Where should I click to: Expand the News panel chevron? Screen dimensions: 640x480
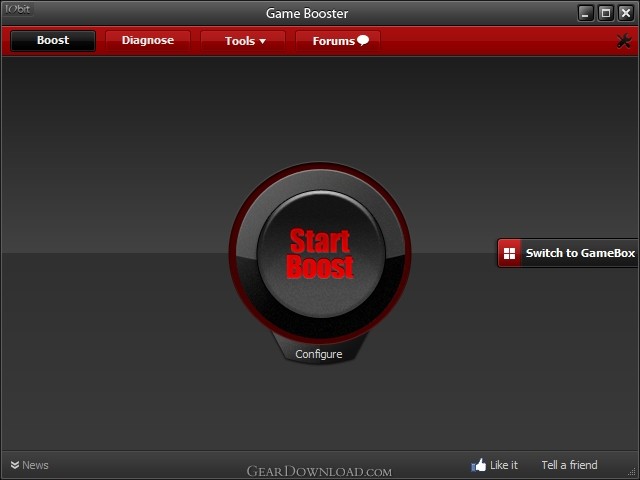[x=15, y=465]
